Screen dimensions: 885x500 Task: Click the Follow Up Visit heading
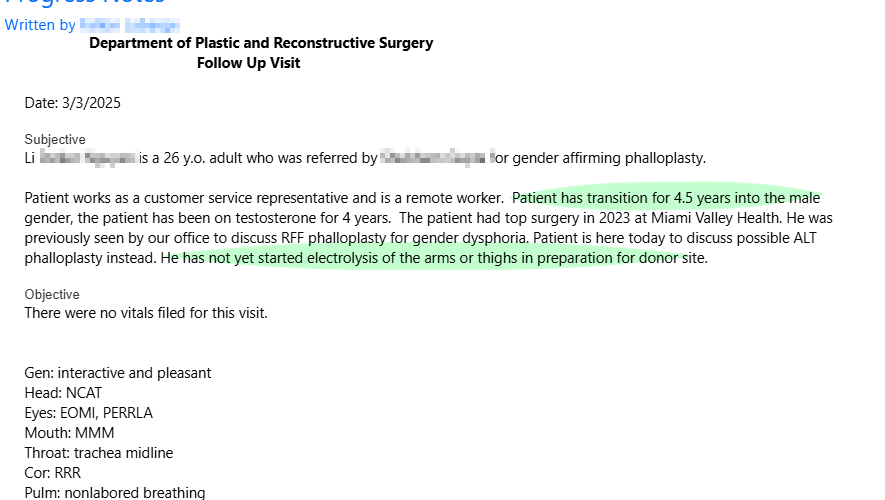(x=248, y=63)
